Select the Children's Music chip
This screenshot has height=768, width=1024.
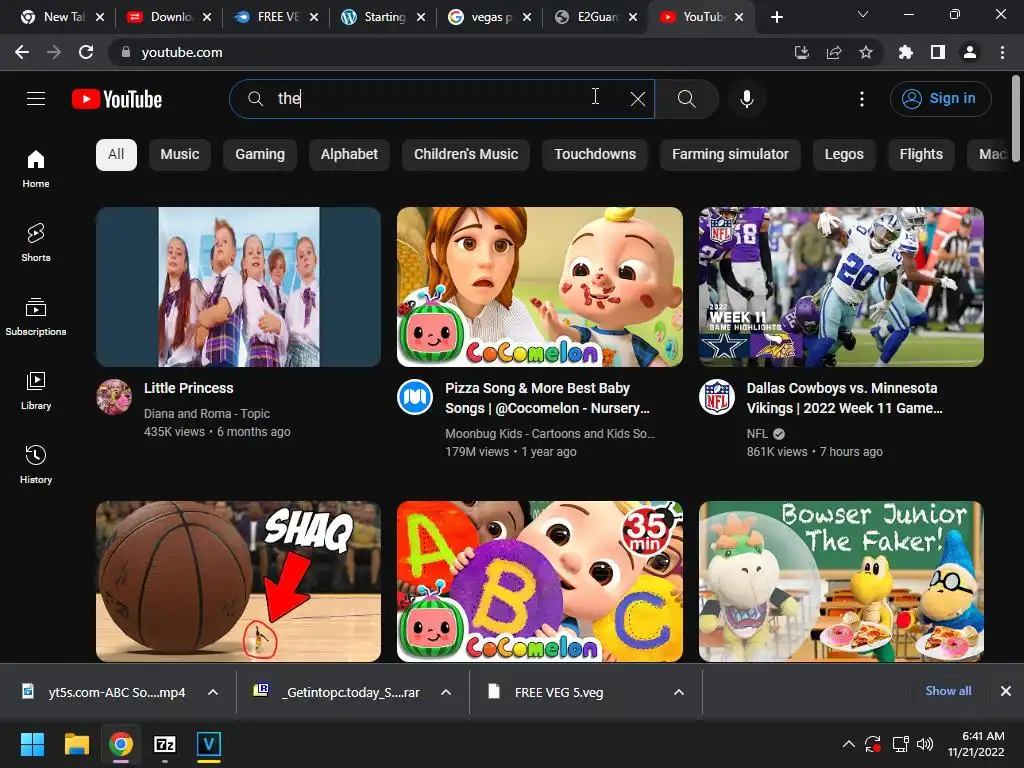(x=466, y=155)
